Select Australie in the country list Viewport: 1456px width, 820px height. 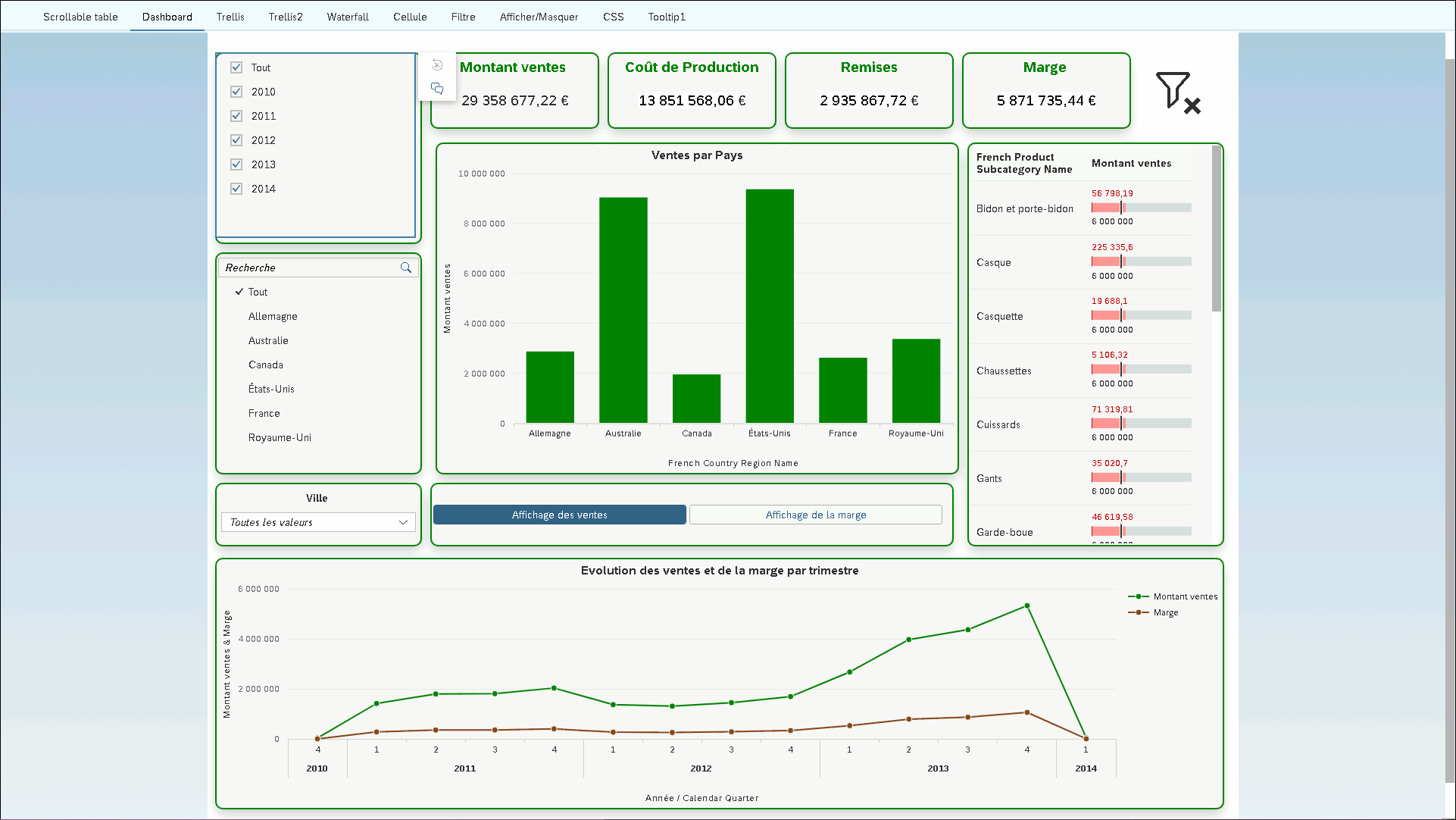[x=268, y=340]
